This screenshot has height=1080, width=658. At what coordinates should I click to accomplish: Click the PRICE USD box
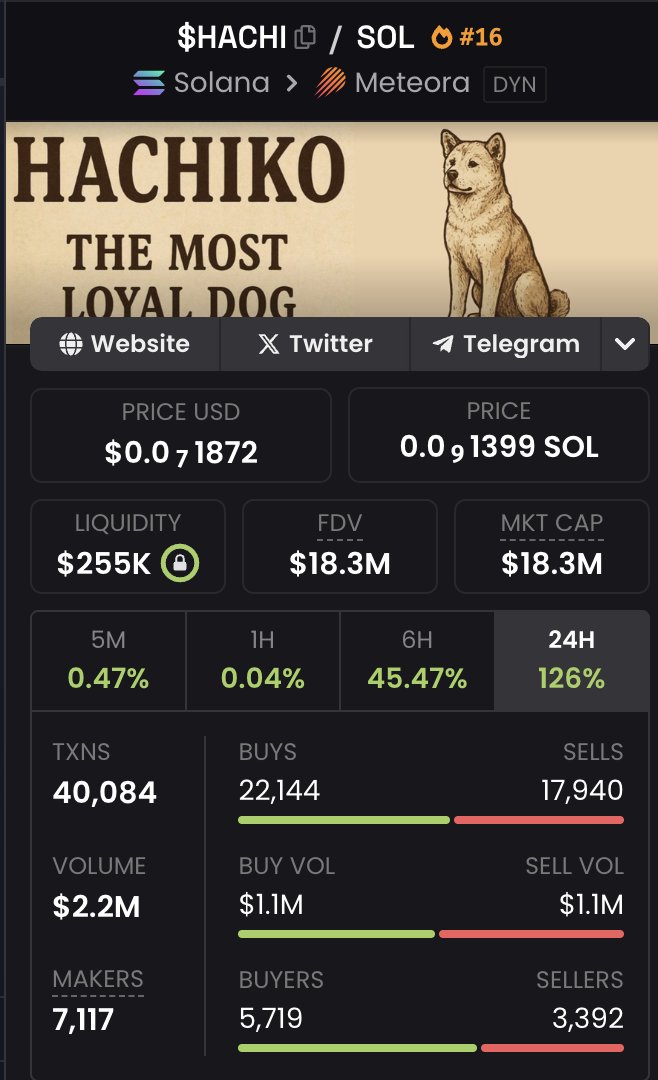click(181, 435)
